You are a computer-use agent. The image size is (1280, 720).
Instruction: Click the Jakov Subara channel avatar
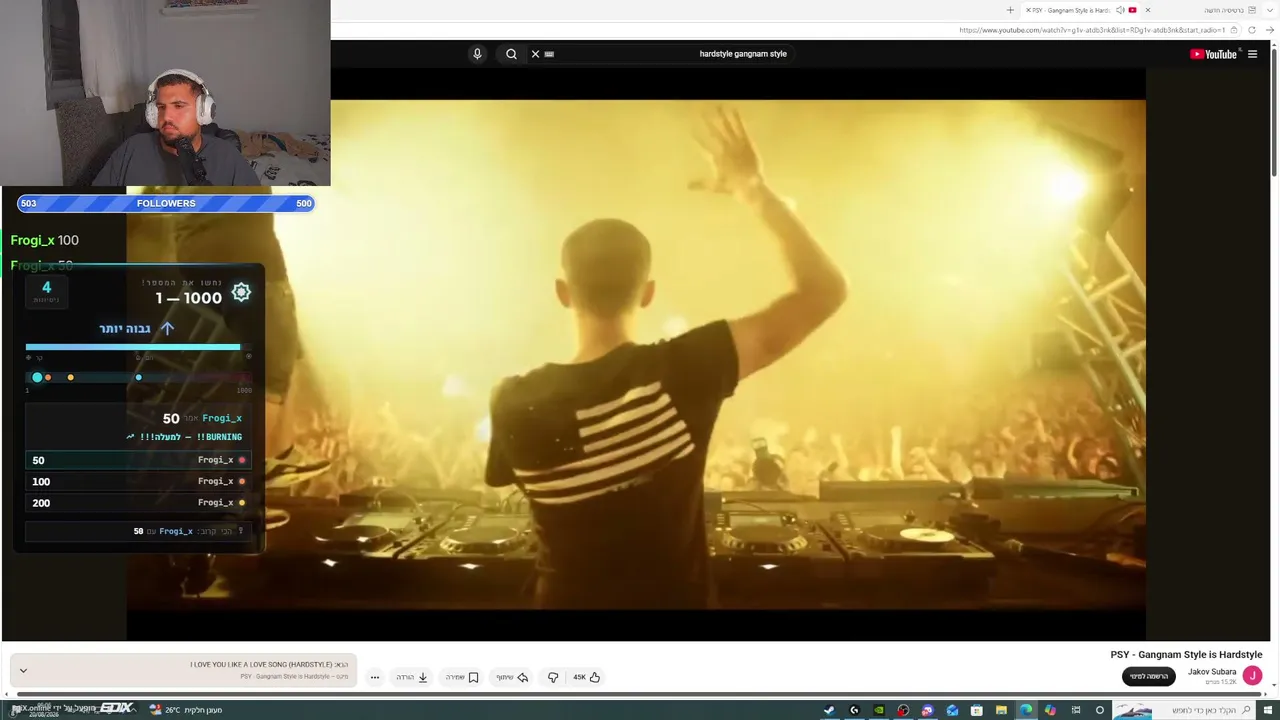pyautogui.click(x=1252, y=676)
